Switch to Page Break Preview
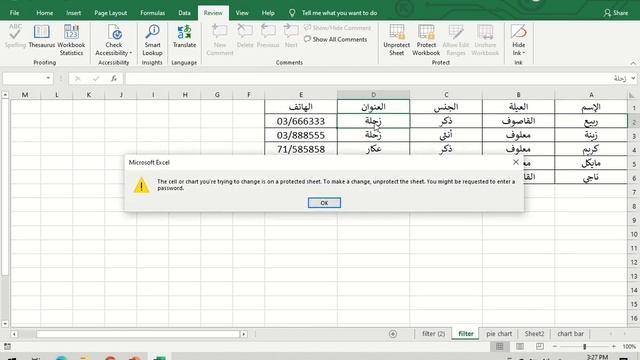Image resolution: width=640 pixels, height=360 pixels. coord(540,347)
